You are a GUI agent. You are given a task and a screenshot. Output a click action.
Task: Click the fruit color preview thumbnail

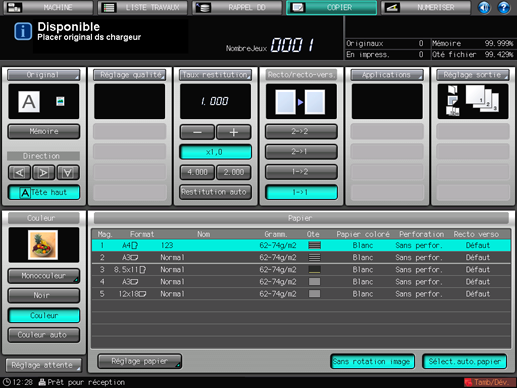pos(43,245)
